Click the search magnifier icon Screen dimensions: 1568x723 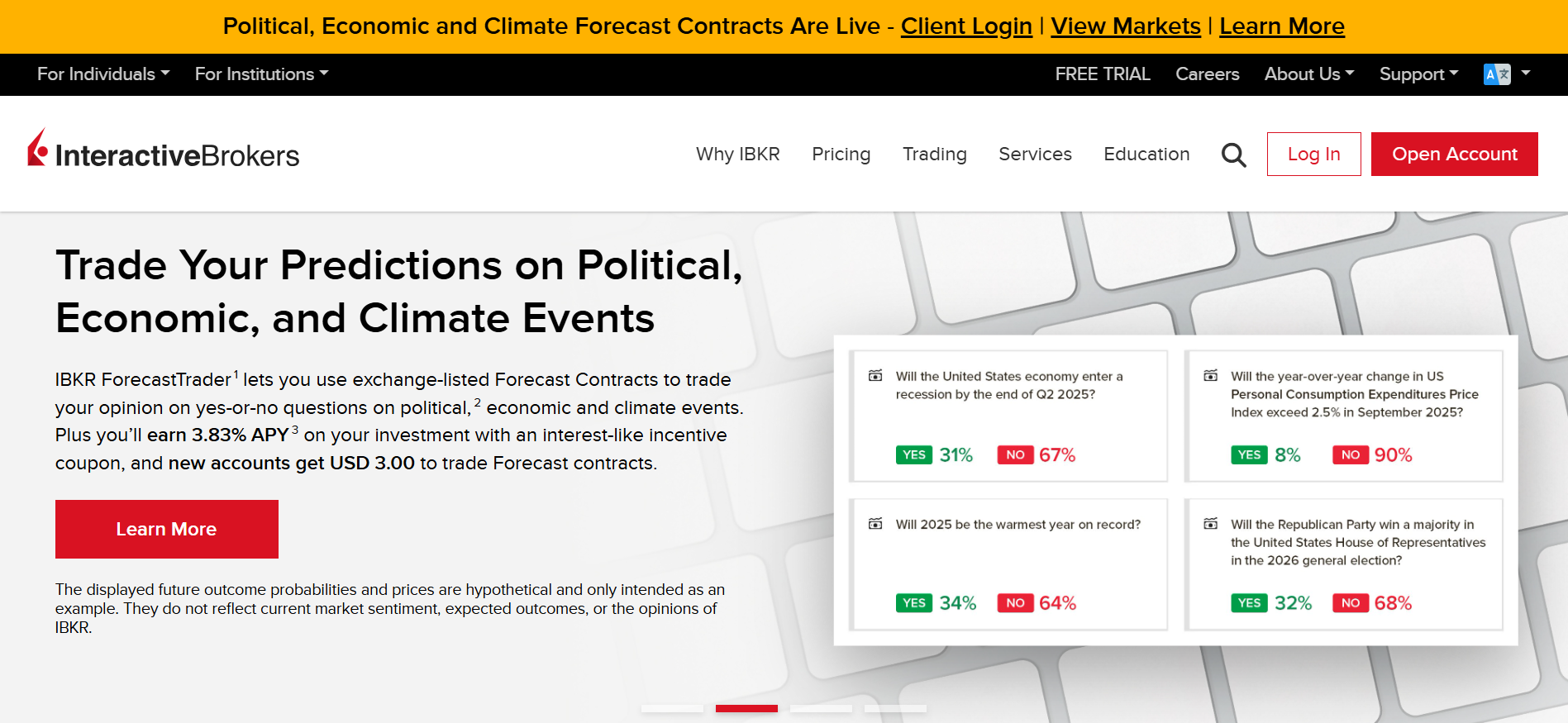(1233, 155)
